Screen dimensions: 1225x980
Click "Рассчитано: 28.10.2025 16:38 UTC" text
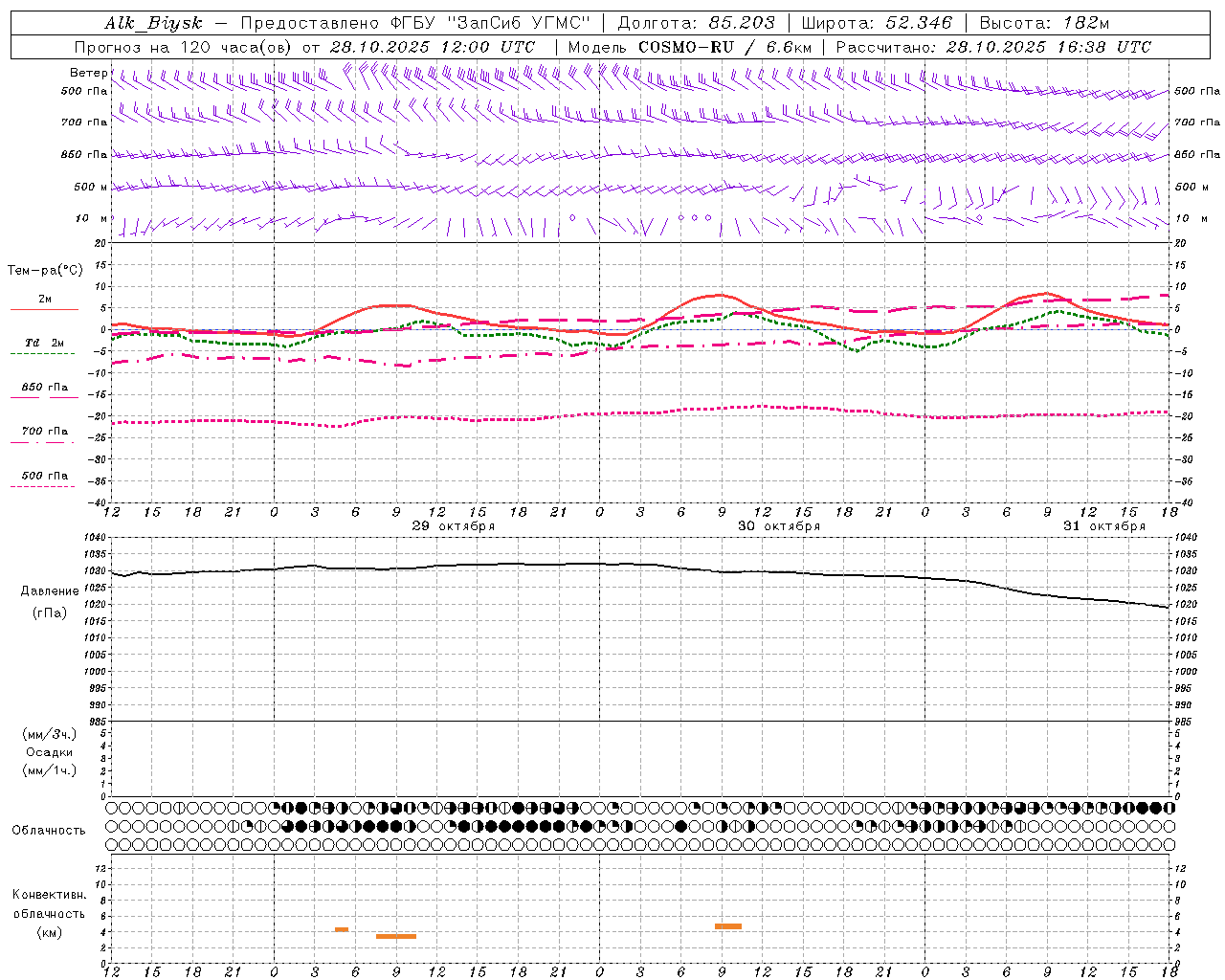(x=993, y=47)
